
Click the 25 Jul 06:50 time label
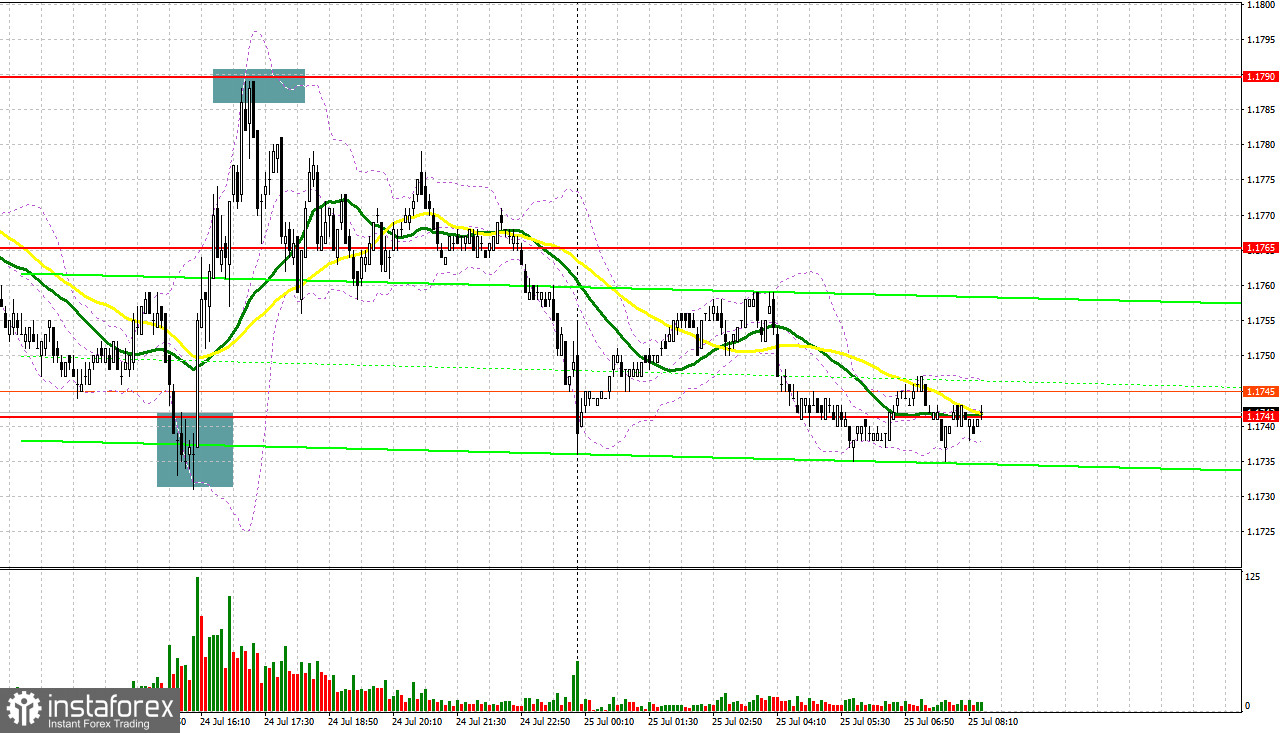coord(929,720)
